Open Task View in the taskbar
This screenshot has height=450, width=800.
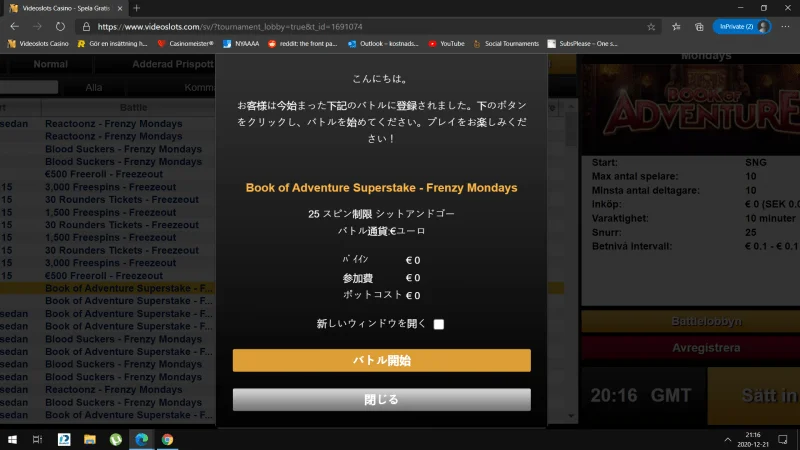[37, 439]
